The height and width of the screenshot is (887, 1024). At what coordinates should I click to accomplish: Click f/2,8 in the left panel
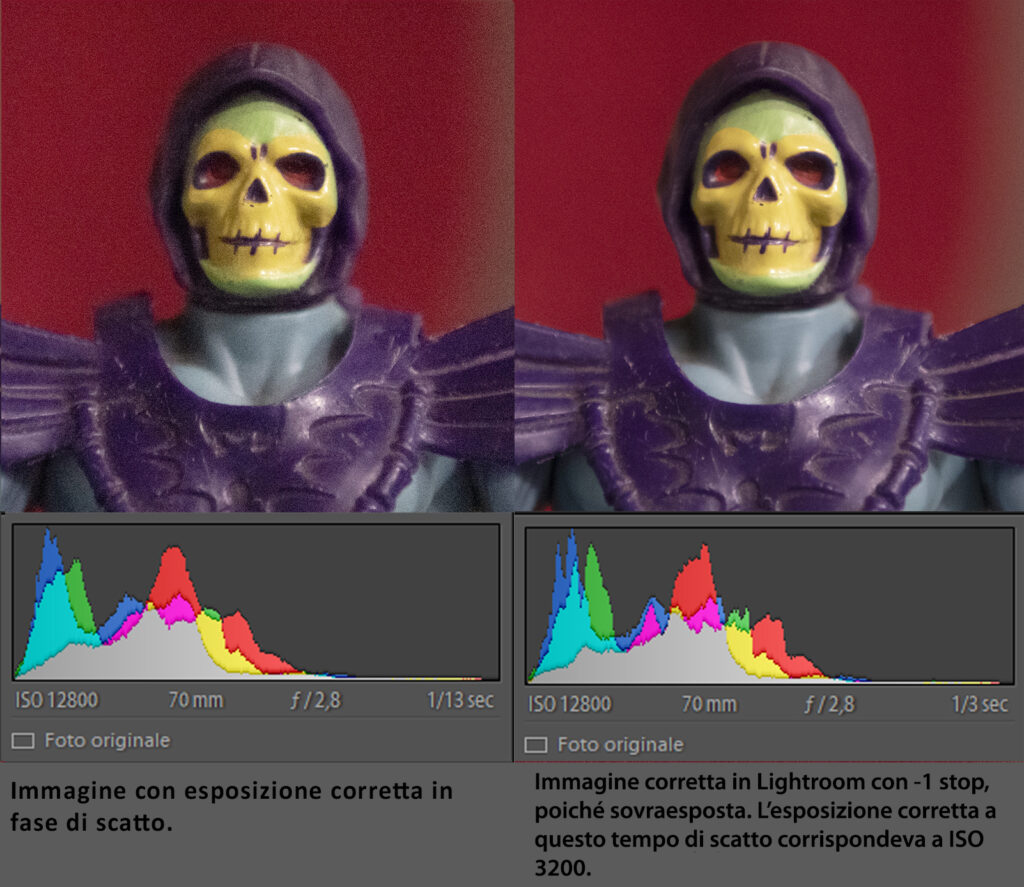click(316, 700)
